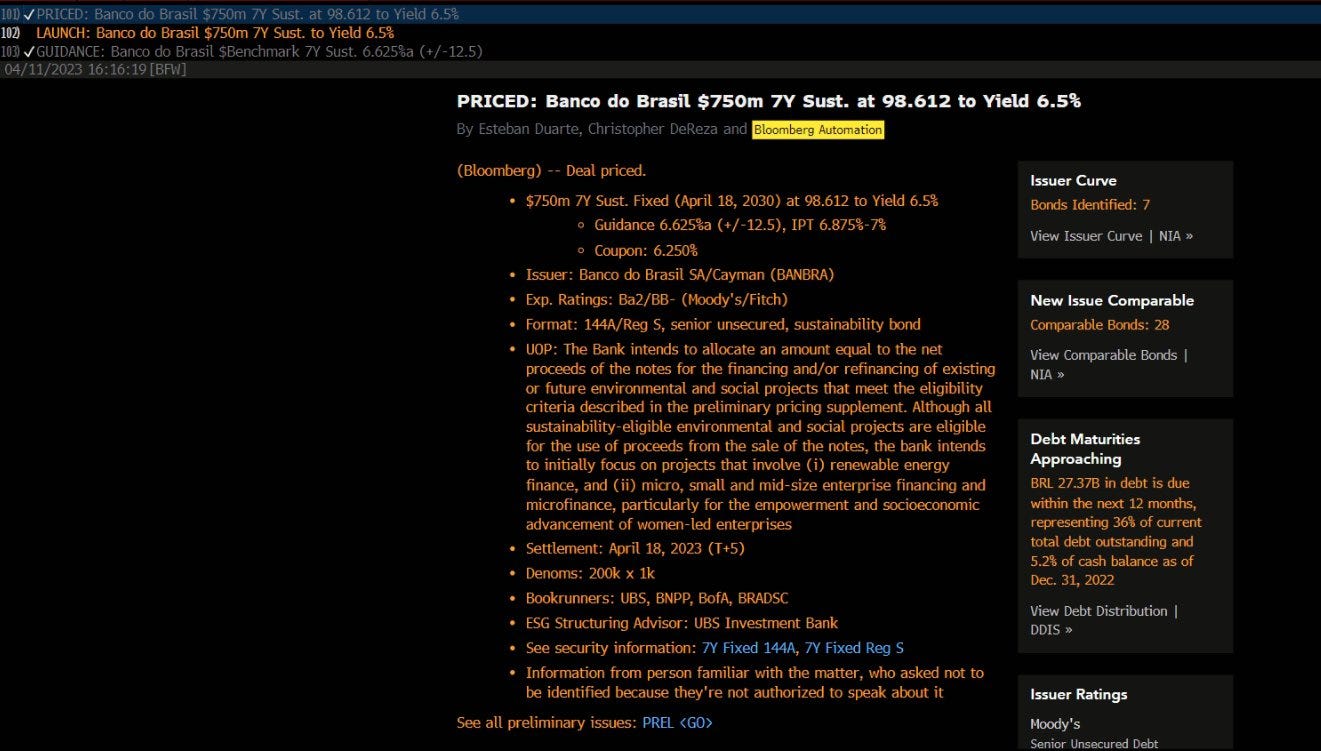Image resolution: width=1321 pixels, height=751 pixels.
Task: Click the Denoms: 200k x 1k line
Action: pos(590,573)
